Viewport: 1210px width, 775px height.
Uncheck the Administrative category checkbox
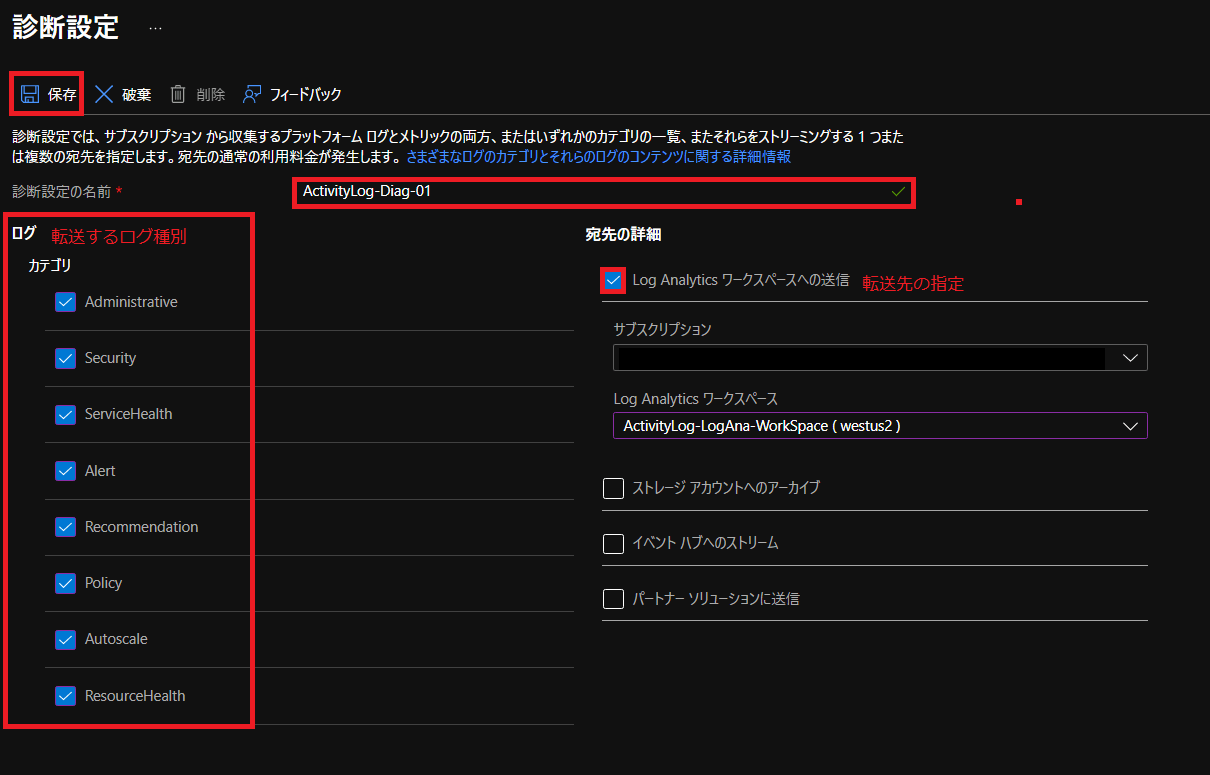coord(66,302)
